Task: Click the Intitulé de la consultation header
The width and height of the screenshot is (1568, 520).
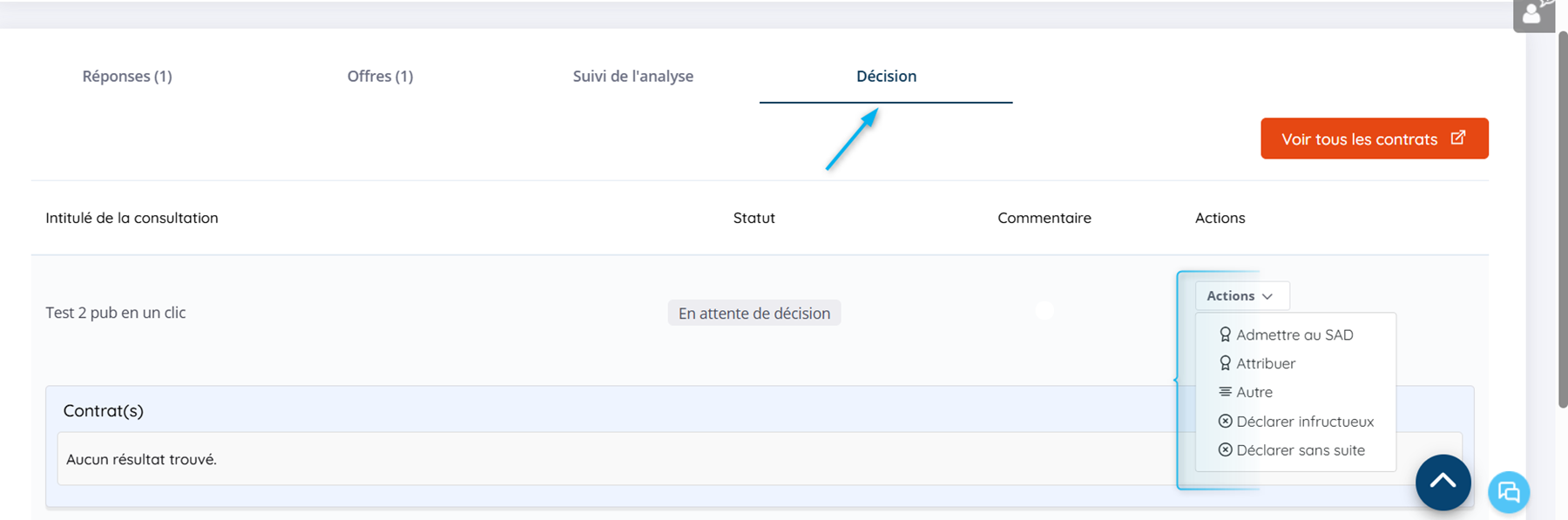Action: (132, 218)
